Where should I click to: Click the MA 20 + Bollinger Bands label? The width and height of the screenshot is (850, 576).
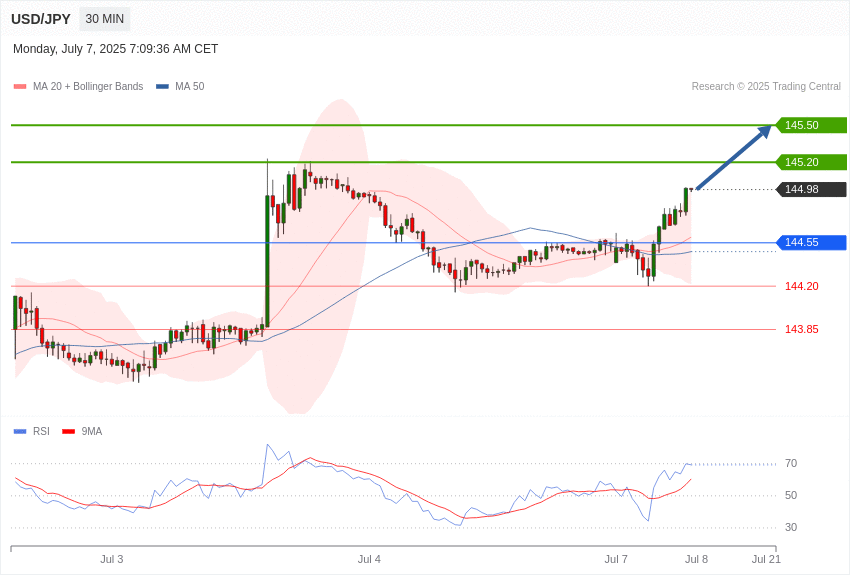tap(88, 86)
